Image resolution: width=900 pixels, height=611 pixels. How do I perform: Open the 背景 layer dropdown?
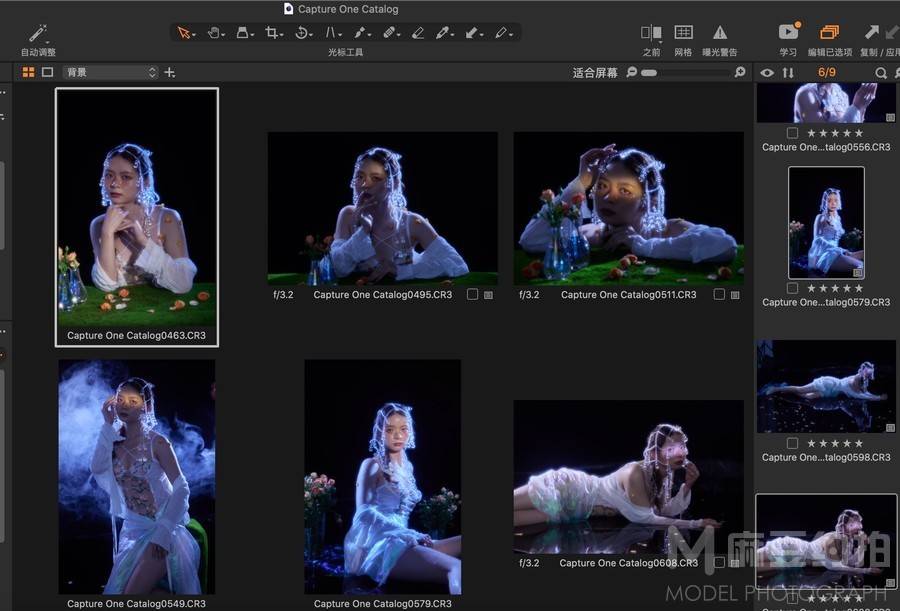coord(110,72)
